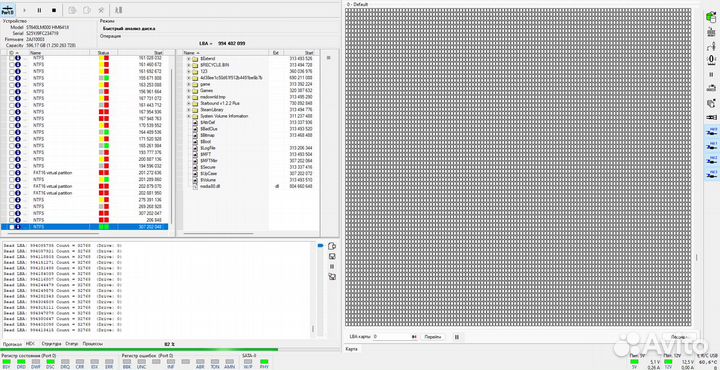Expand the SteamLibrary folder
Viewport: 720px width, 370px height.
coord(188,110)
